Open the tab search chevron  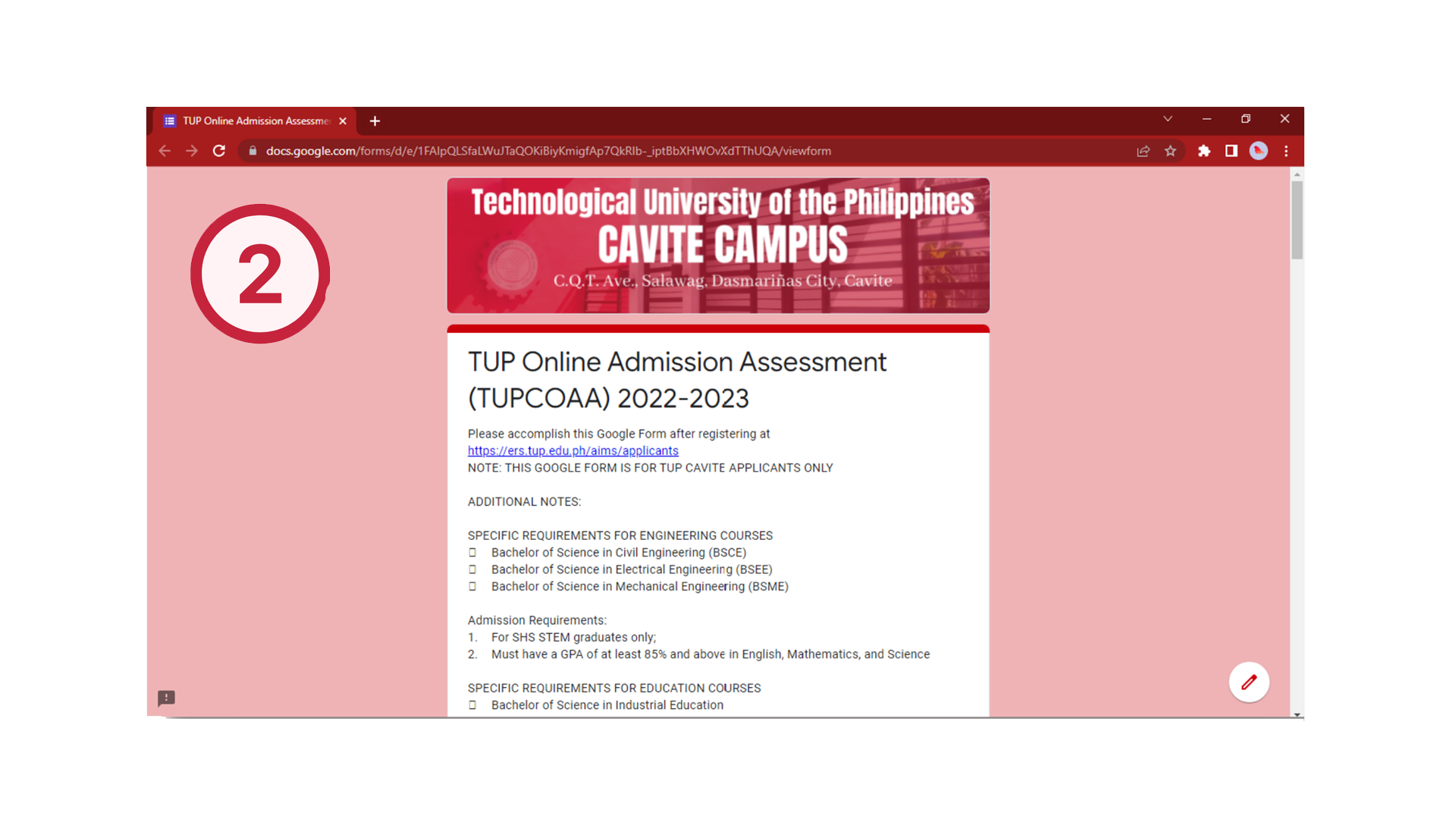coord(1167,119)
